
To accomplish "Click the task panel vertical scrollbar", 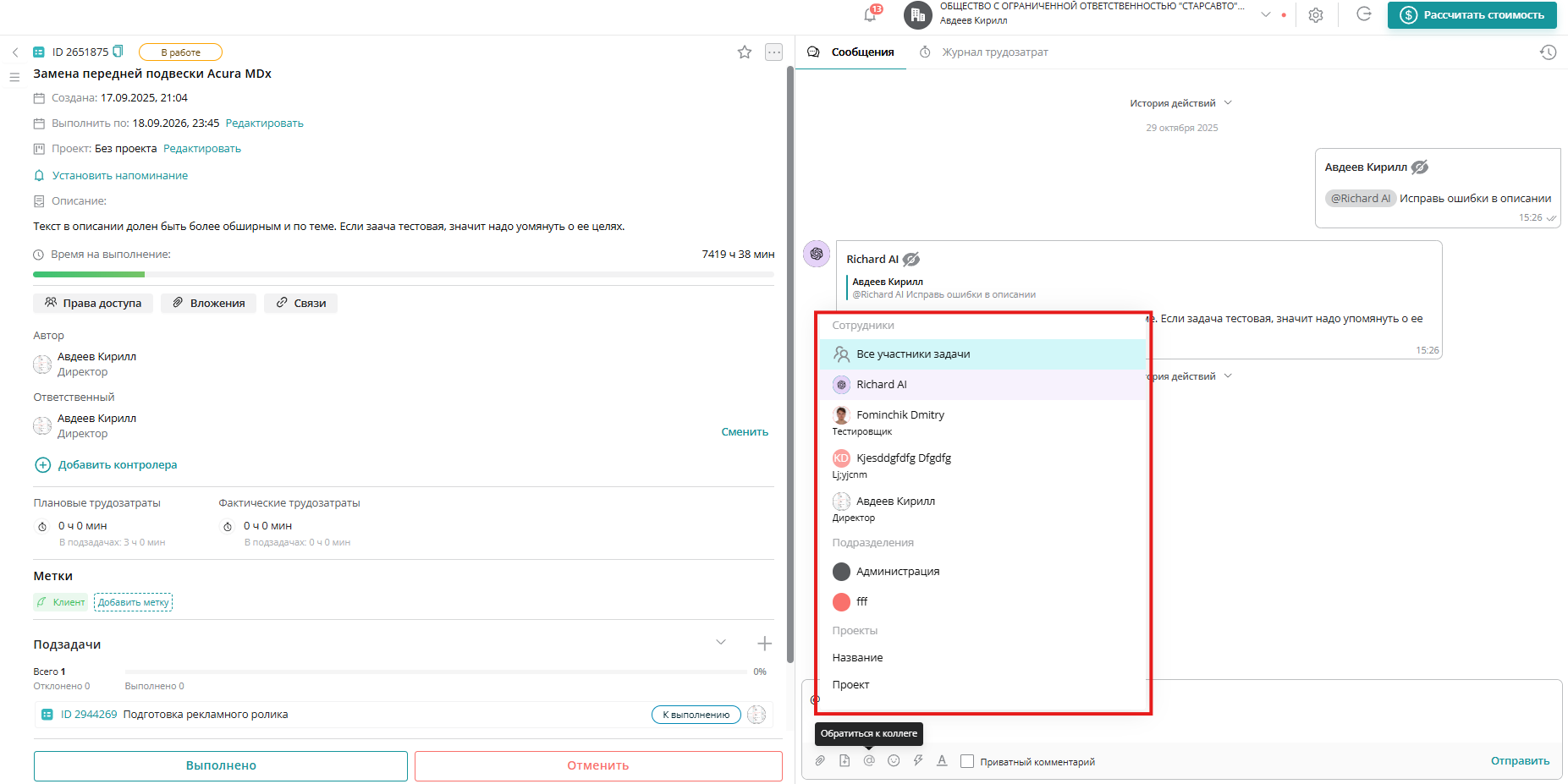I will pos(790,364).
